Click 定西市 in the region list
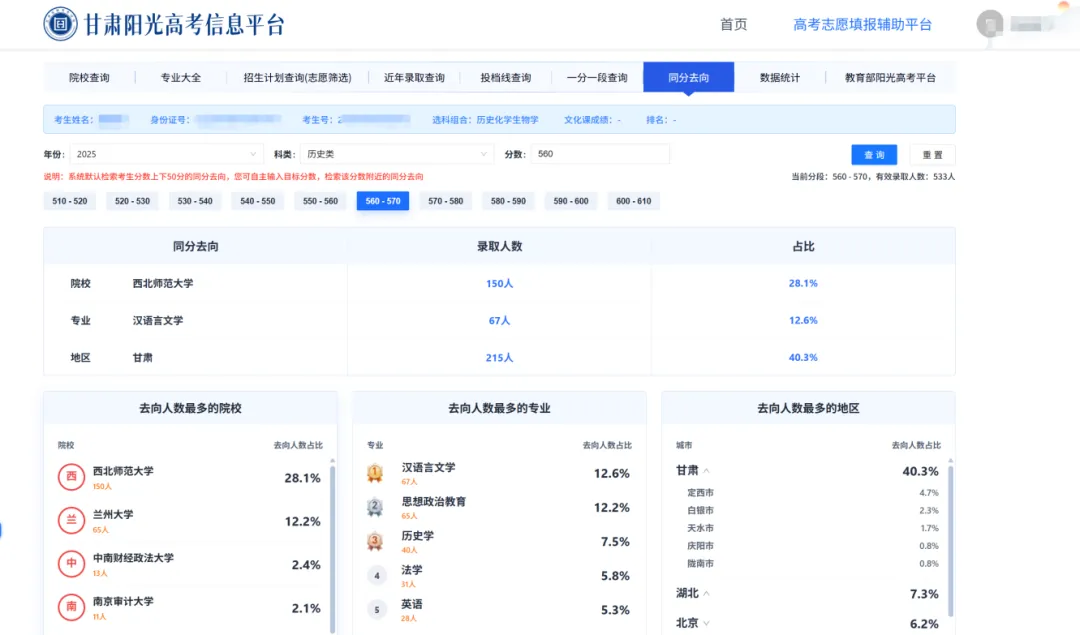This screenshot has width=1080, height=635. (x=700, y=492)
